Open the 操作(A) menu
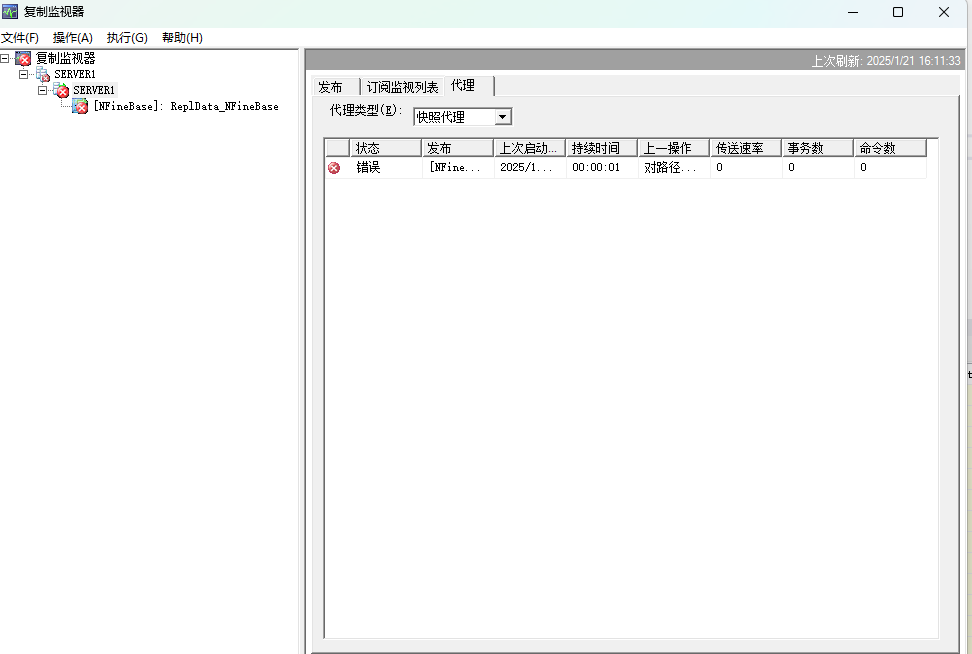972x654 pixels. (73, 38)
